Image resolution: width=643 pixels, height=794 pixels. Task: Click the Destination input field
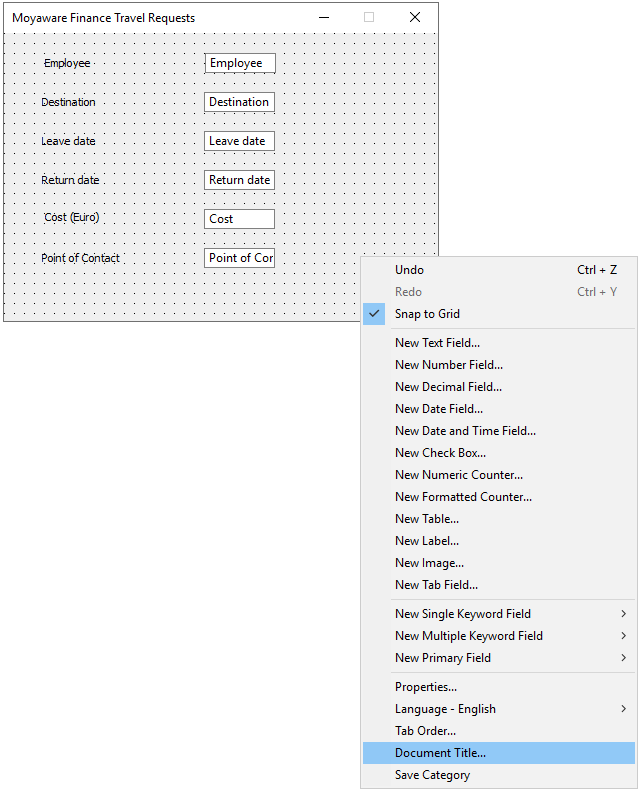tap(239, 102)
